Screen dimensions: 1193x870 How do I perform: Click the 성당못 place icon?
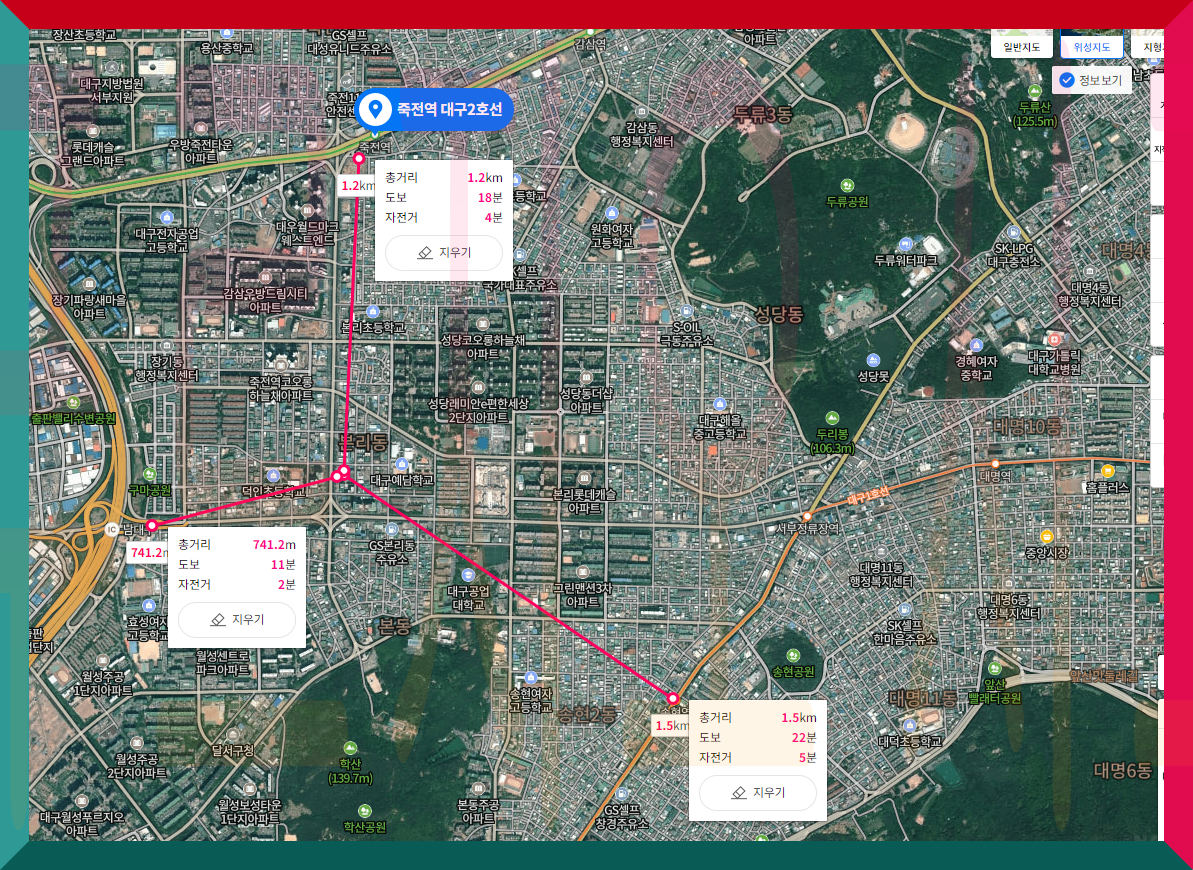(x=873, y=360)
